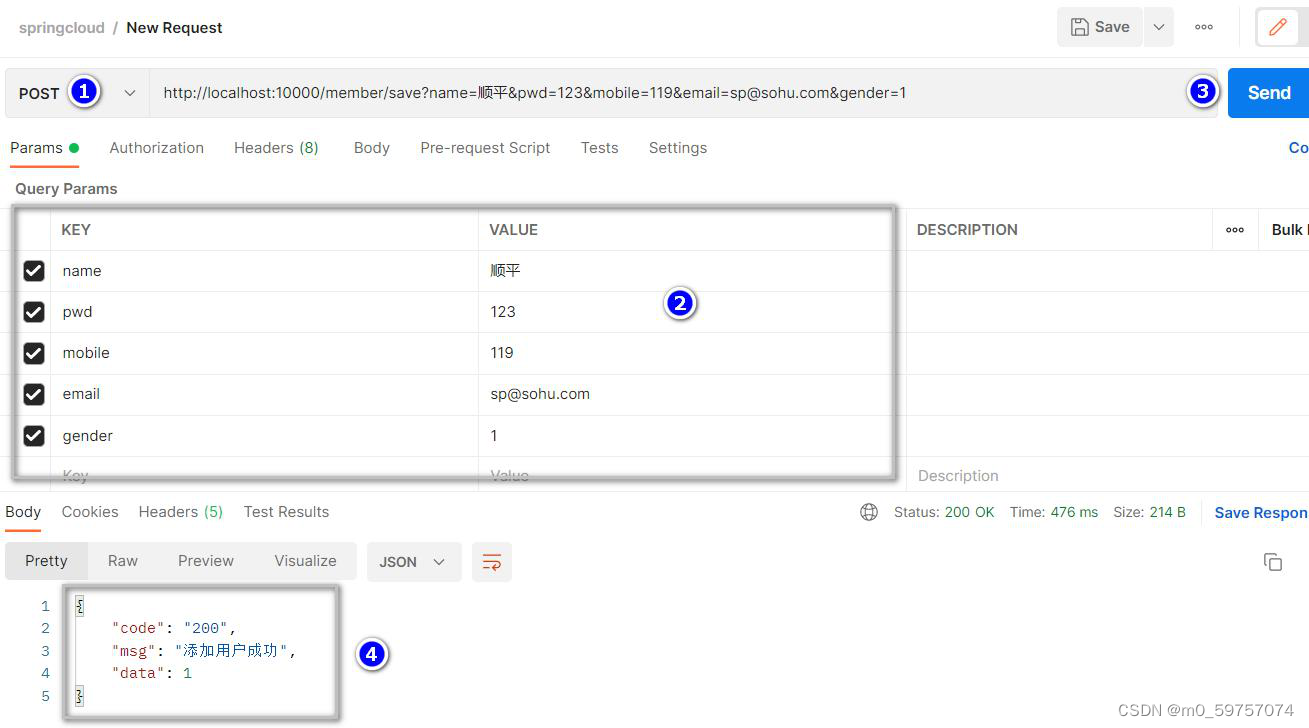Click the Size 214 B text
Image resolution: width=1309 pixels, height=728 pixels.
point(1149,512)
